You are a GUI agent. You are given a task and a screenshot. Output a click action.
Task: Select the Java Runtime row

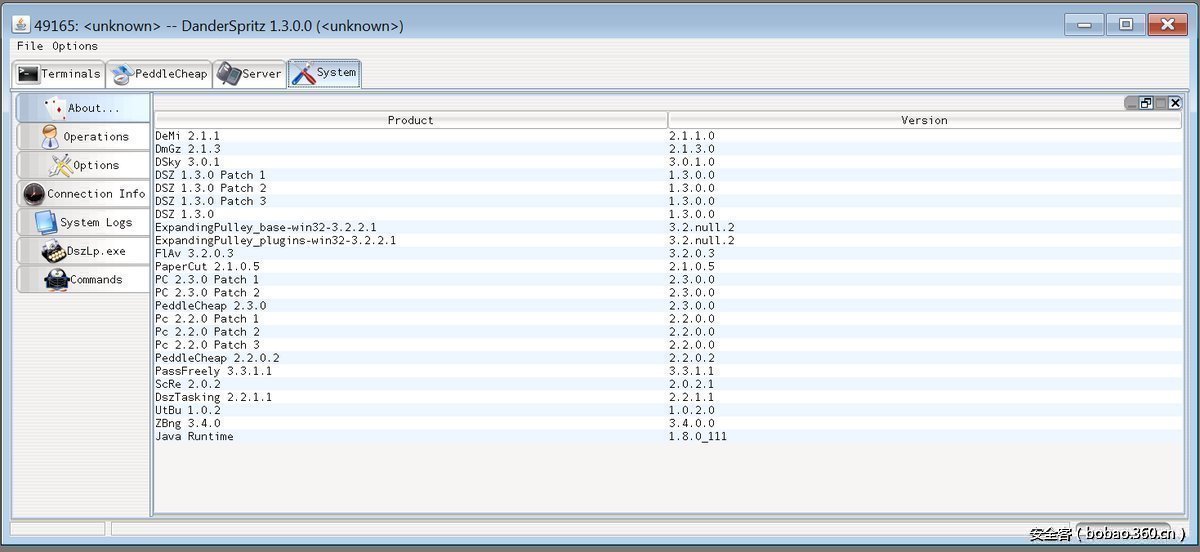pyautogui.click(x=194, y=437)
